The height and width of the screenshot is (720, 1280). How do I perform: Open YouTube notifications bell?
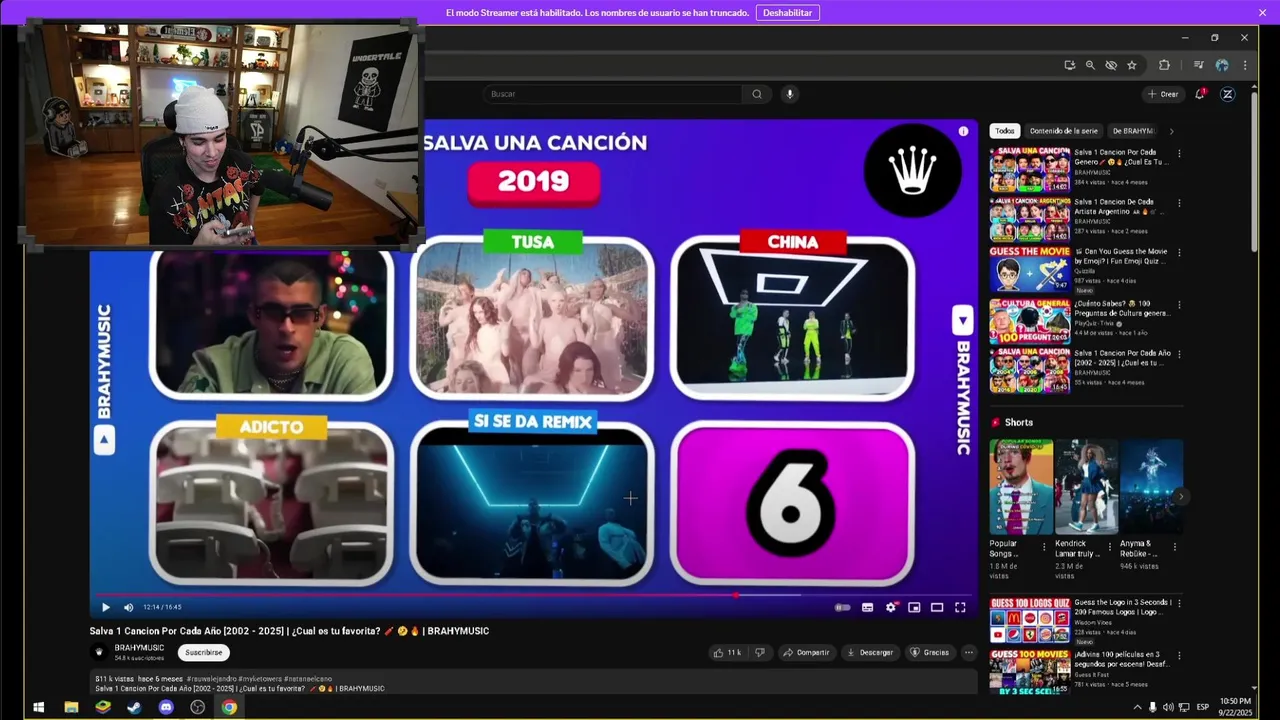tap(1200, 94)
